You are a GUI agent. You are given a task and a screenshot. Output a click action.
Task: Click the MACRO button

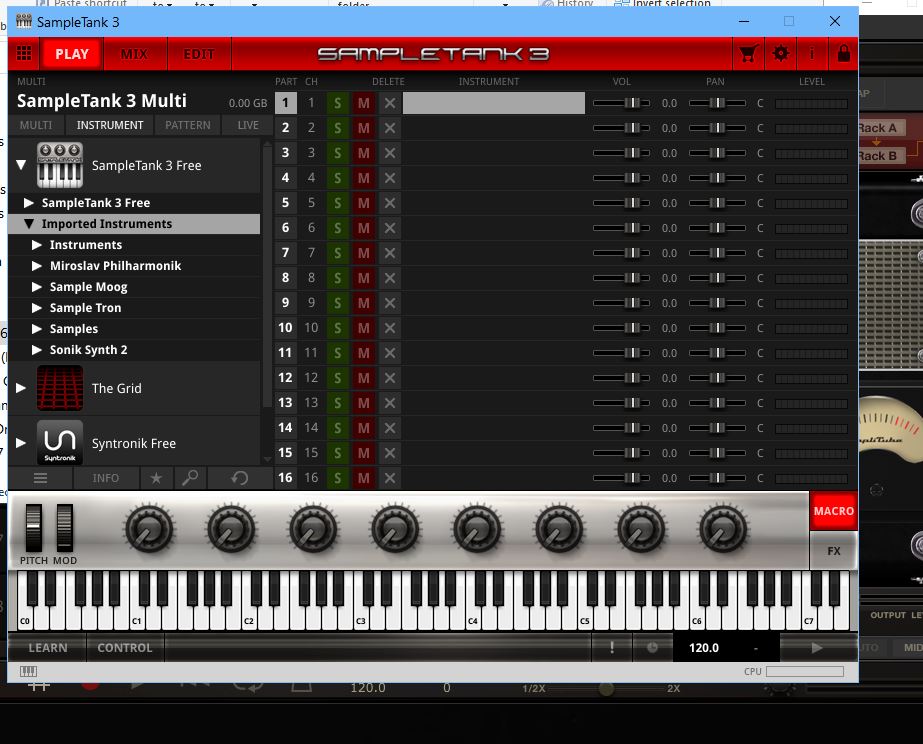[834, 511]
